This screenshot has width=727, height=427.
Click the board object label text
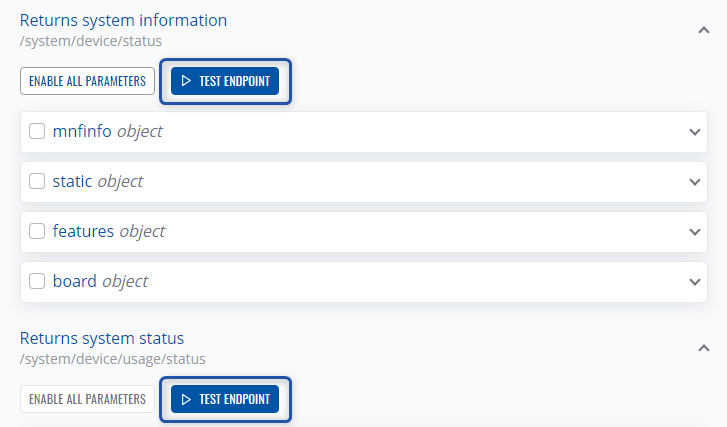[100, 281]
